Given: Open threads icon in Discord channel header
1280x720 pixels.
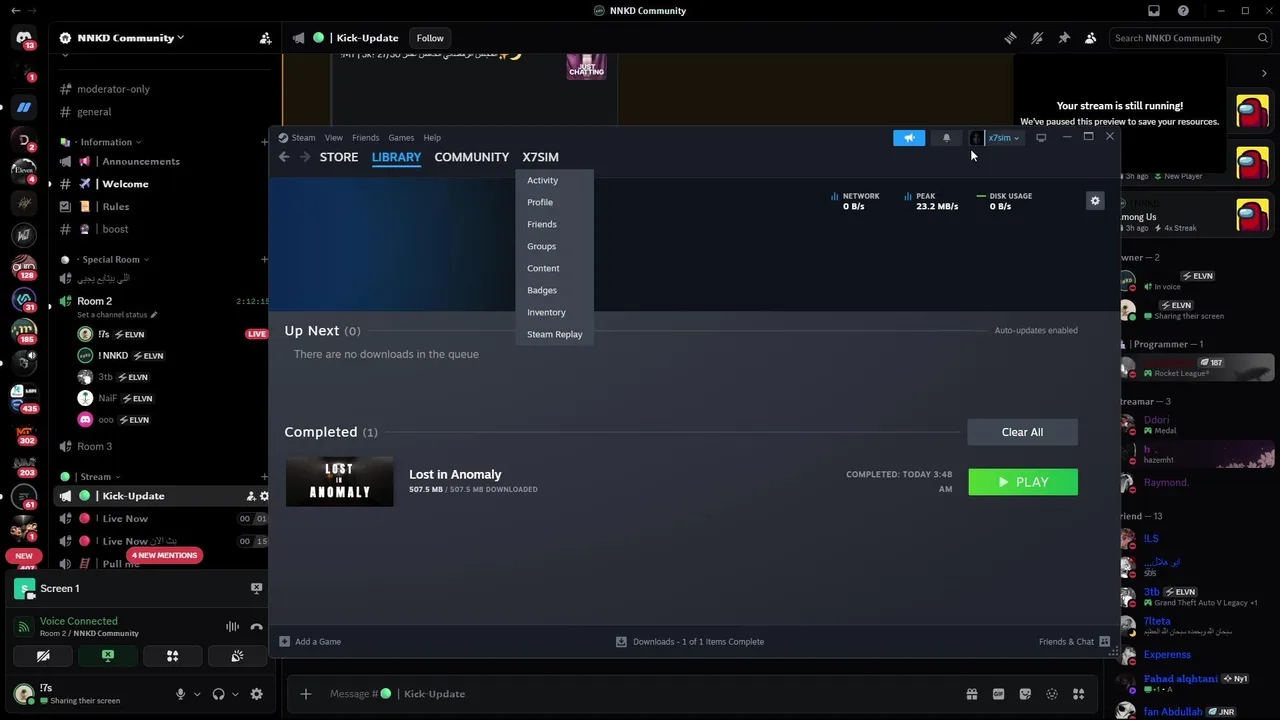Looking at the screenshot, I should pyautogui.click(x=1010, y=38).
